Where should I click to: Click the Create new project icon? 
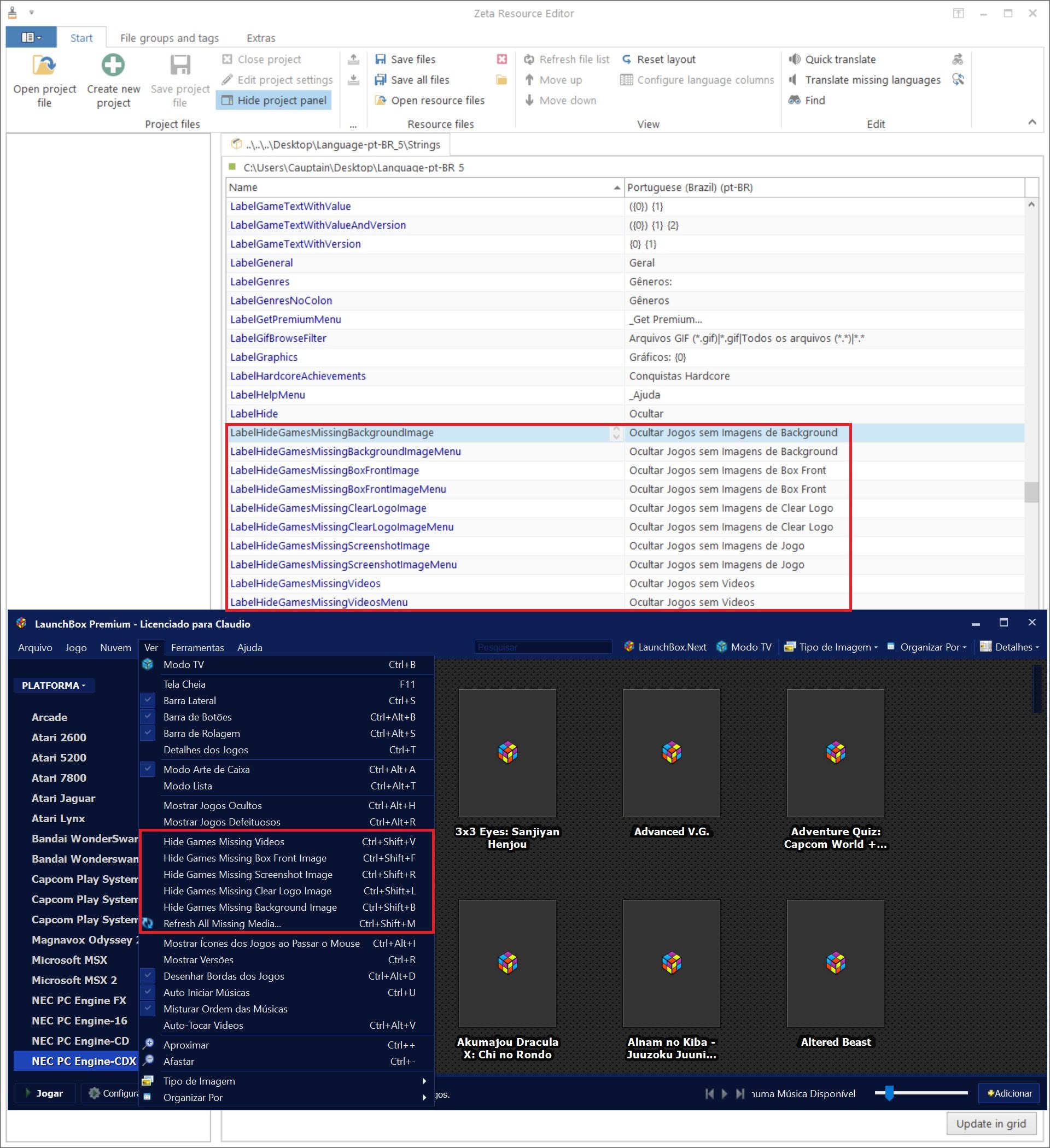(113, 65)
